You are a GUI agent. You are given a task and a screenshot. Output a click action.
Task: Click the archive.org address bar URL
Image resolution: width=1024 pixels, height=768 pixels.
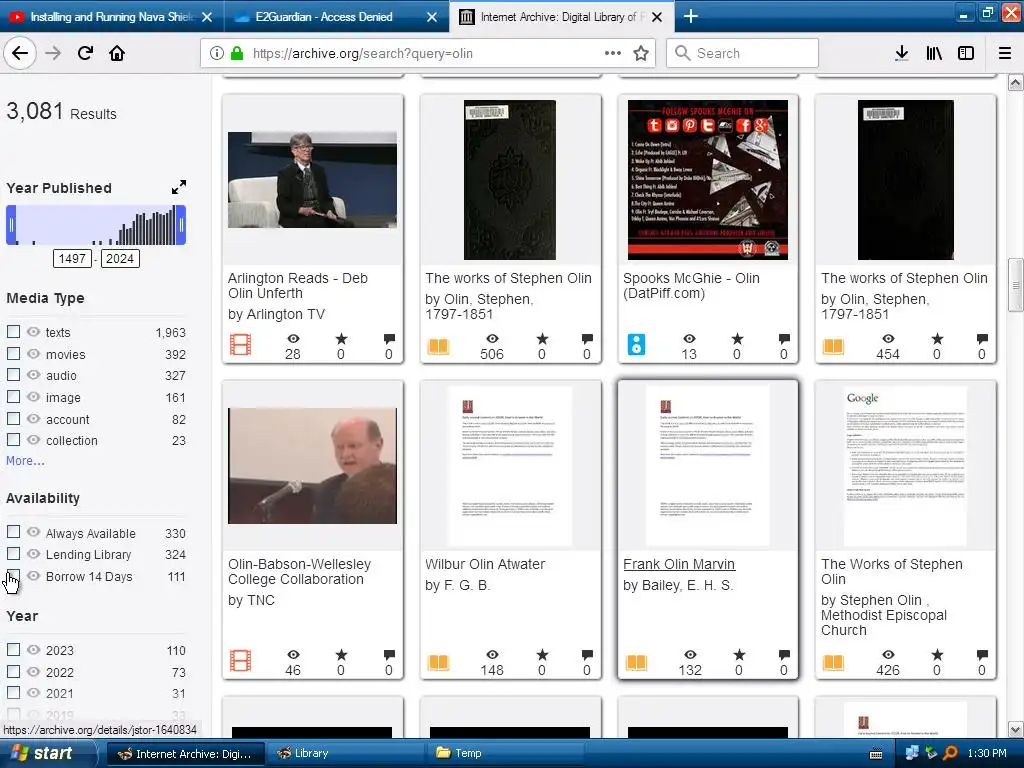[362, 54]
